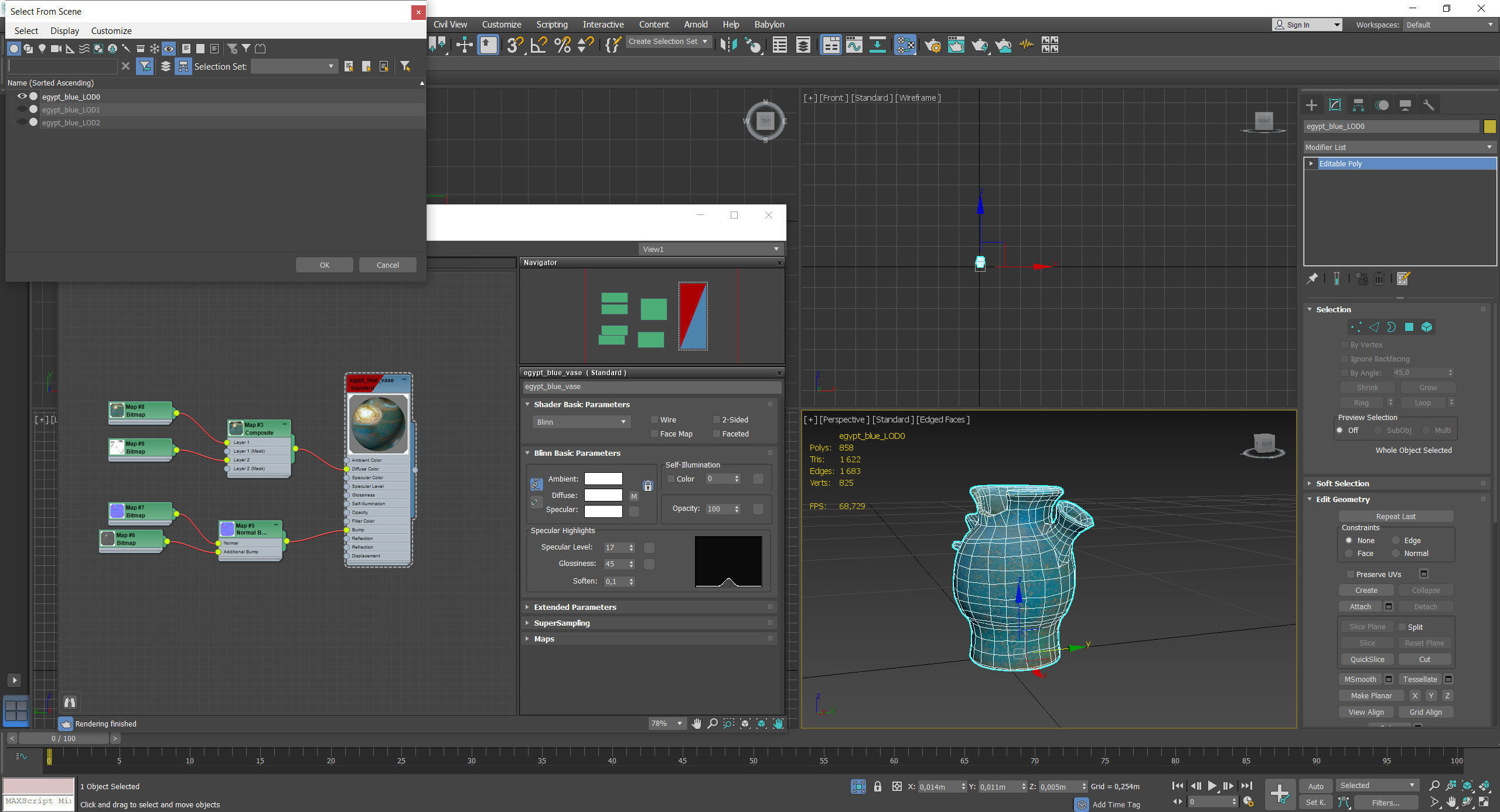Click the Ambient color swatch
Screen dimensions: 1500x812
point(603,479)
